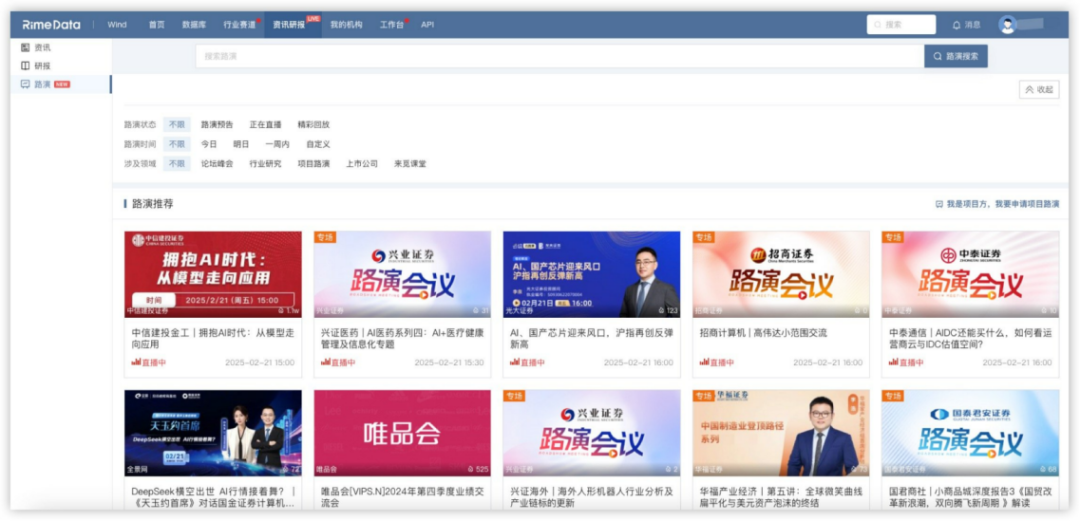This screenshot has width=1080, height=521.
Task: Click the top-right 搜索 input box
Action: click(x=901, y=25)
